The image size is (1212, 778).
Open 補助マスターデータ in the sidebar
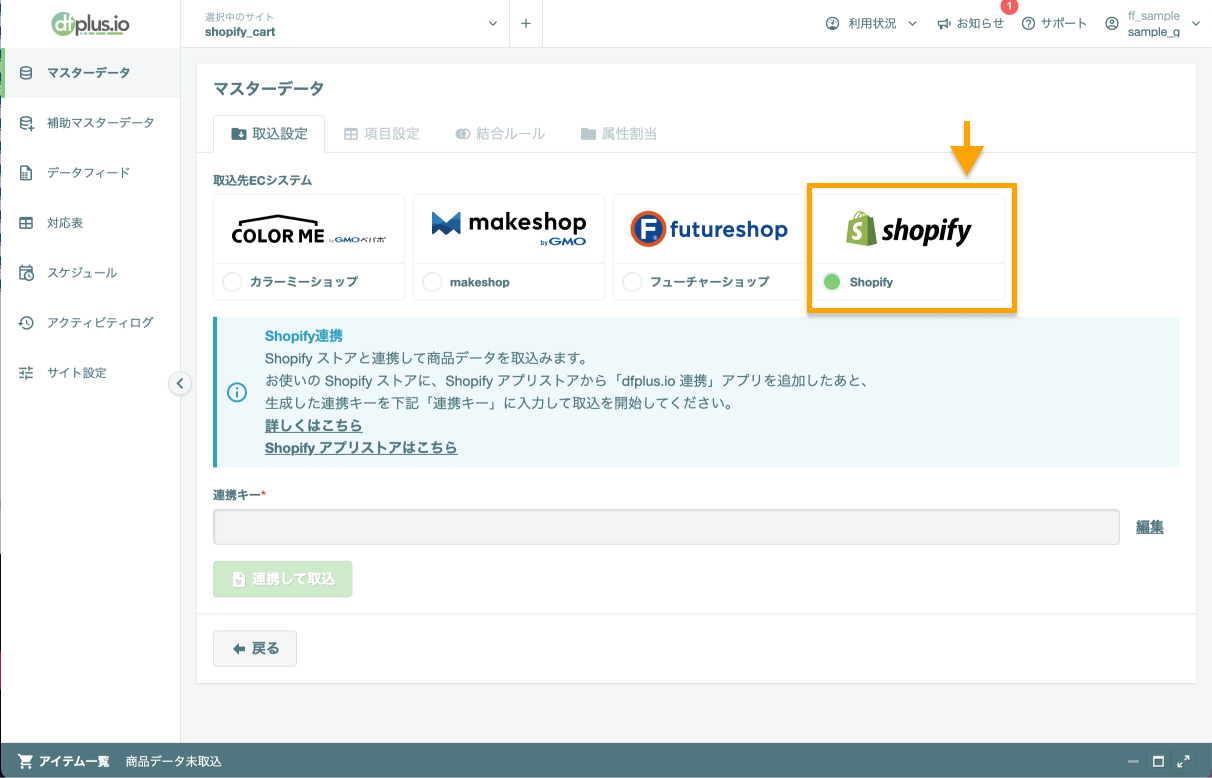[90, 123]
